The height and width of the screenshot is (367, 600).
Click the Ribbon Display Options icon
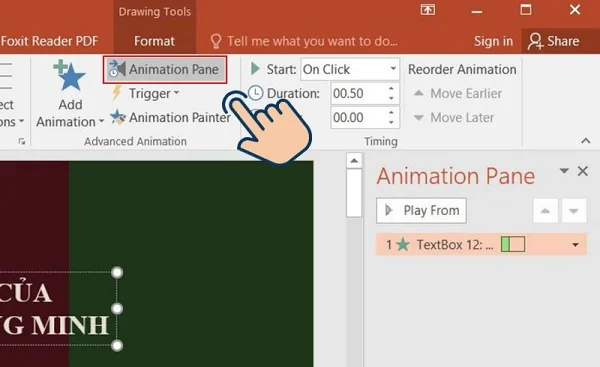(427, 10)
